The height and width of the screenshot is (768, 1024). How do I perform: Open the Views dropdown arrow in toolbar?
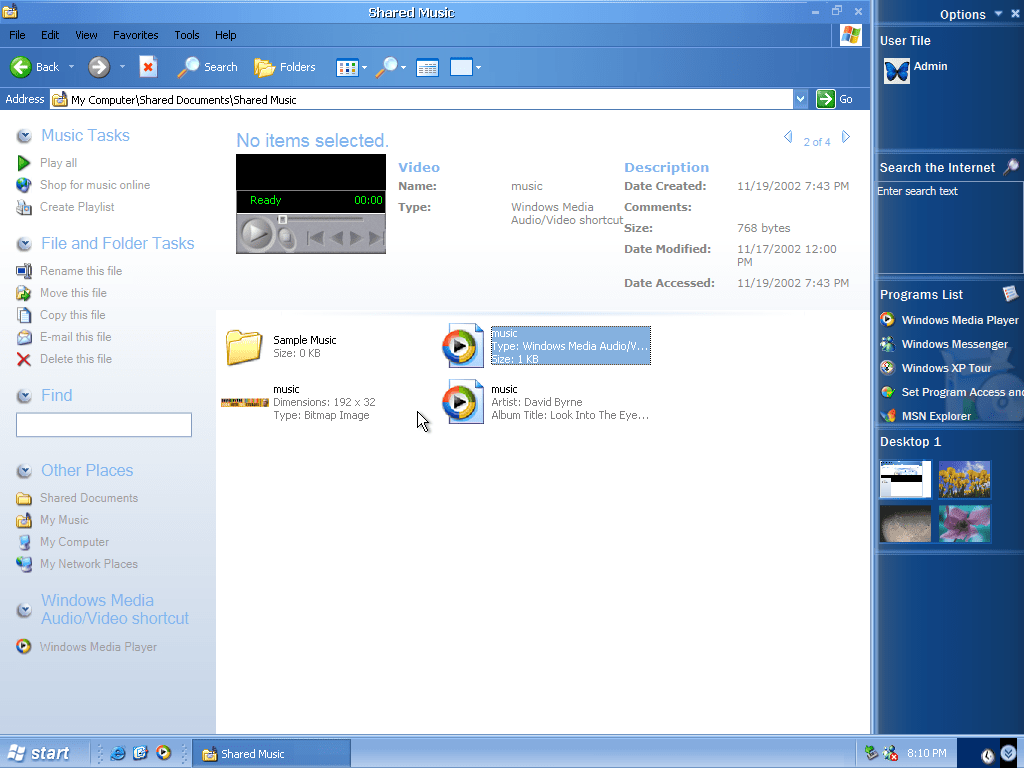(x=364, y=68)
